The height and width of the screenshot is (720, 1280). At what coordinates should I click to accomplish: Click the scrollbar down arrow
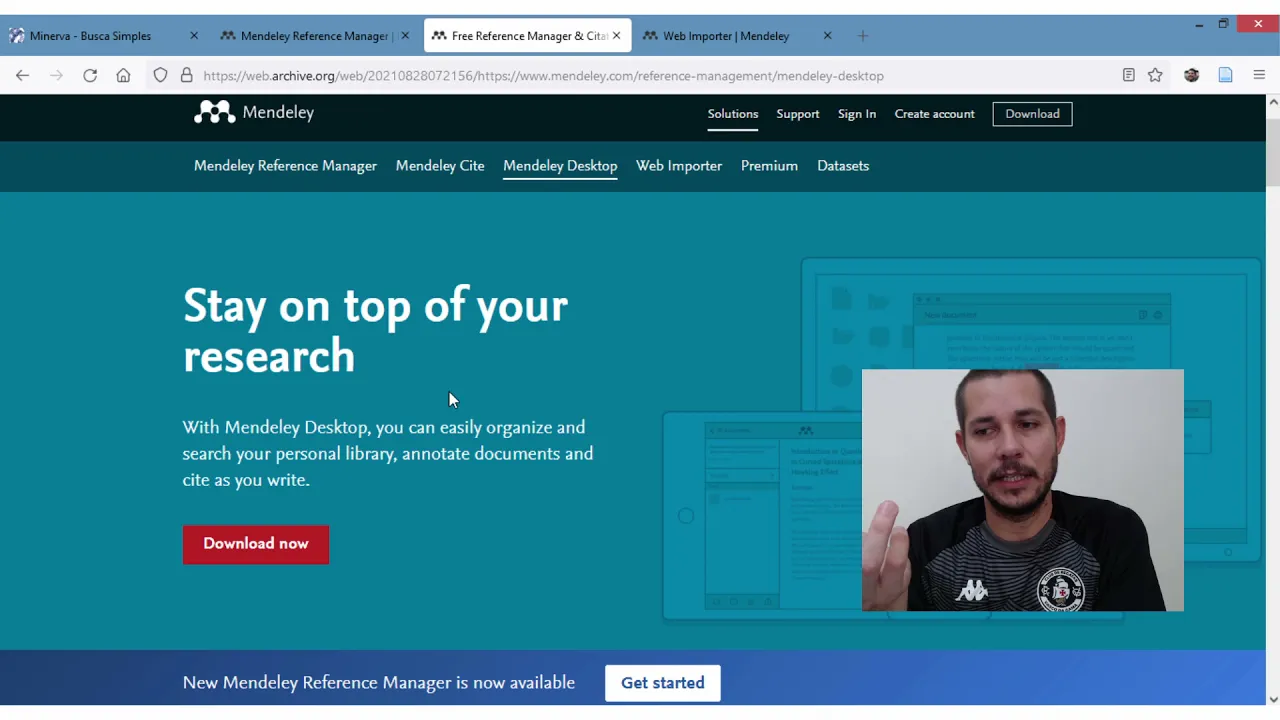1273,699
